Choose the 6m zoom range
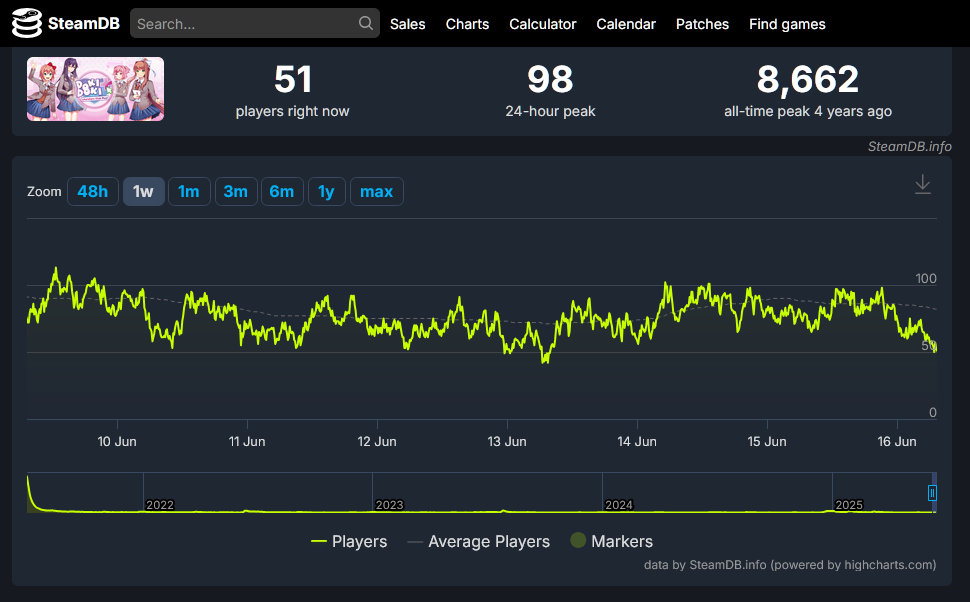 [x=282, y=192]
